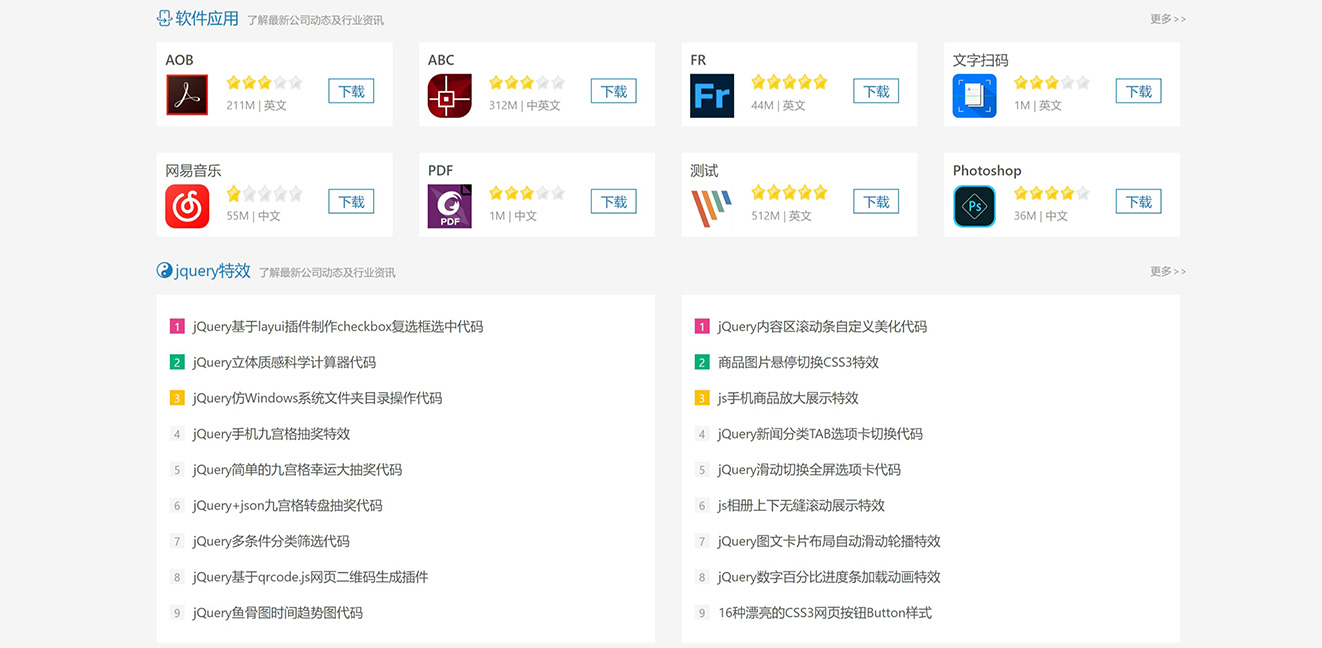Click the FR five-star rating
1322x648 pixels.
tap(789, 82)
